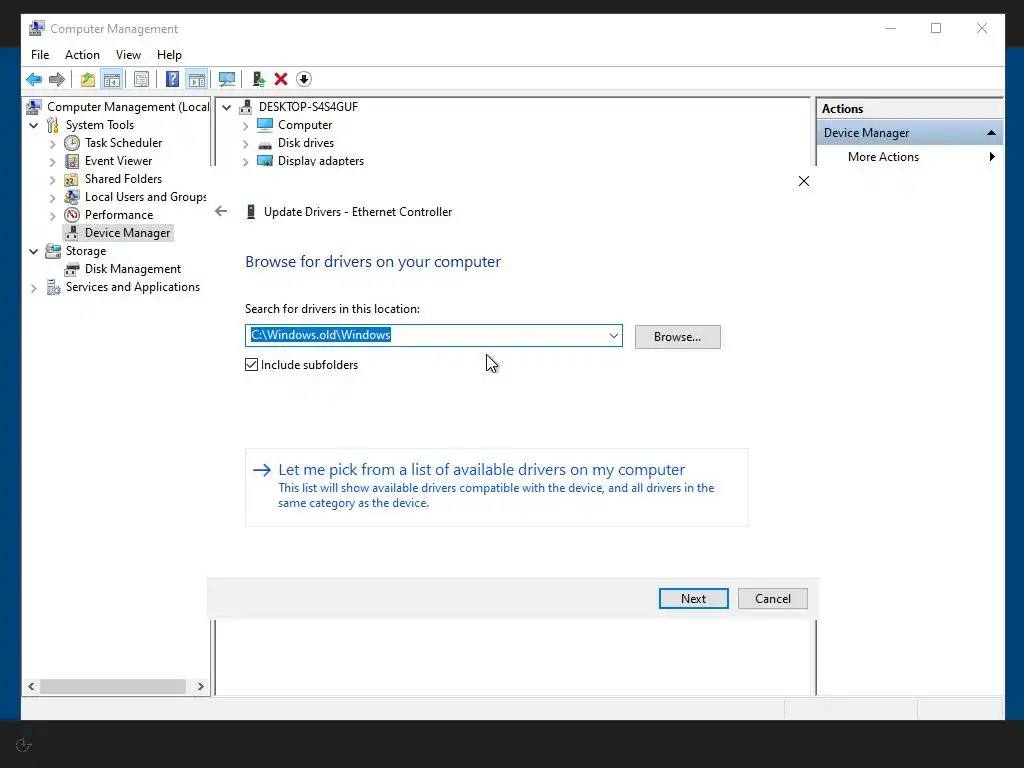Toggle the Show/Hide Console Tree icon
The image size is (1024, 768).
112,80
